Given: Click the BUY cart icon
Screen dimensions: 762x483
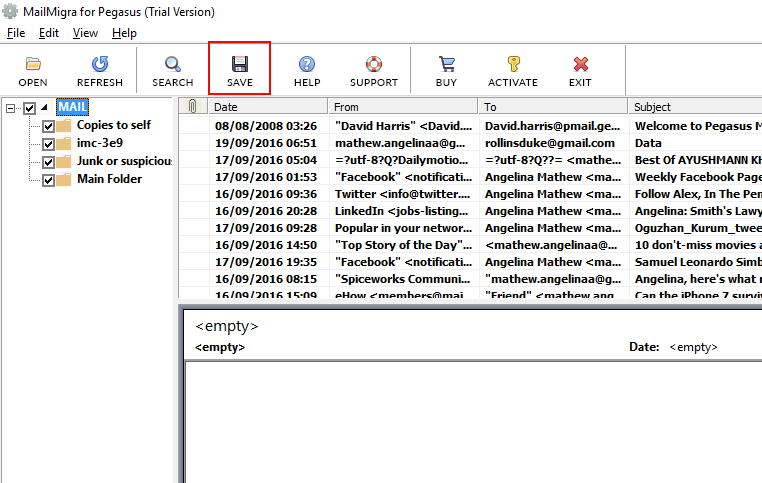Looking at the screenshot, I should coord(446,64).
